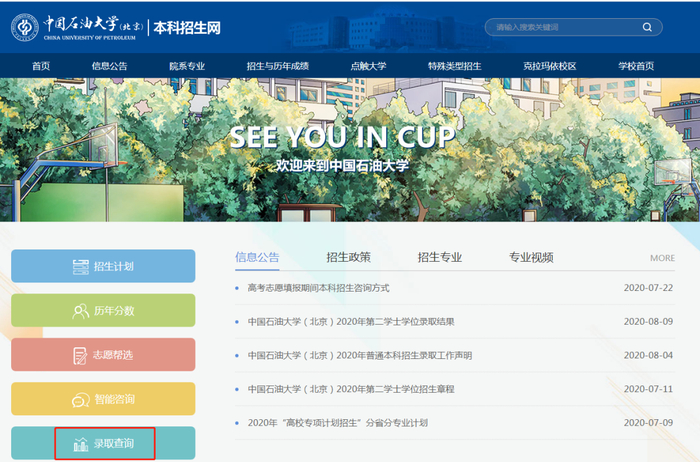
Task: Switch to the 信息公告 tab
Action: point(257,257)
